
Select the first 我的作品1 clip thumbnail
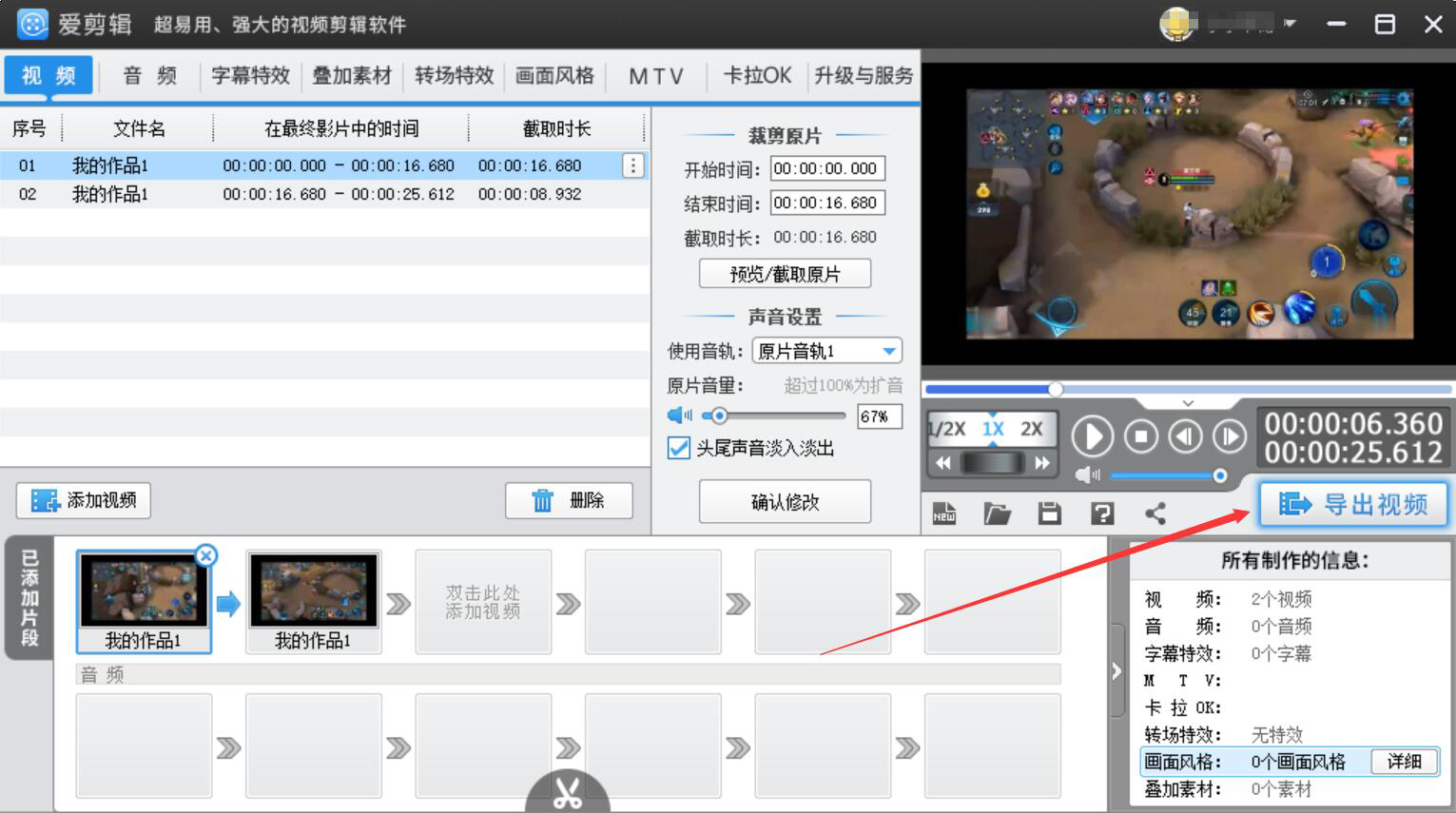144,601
